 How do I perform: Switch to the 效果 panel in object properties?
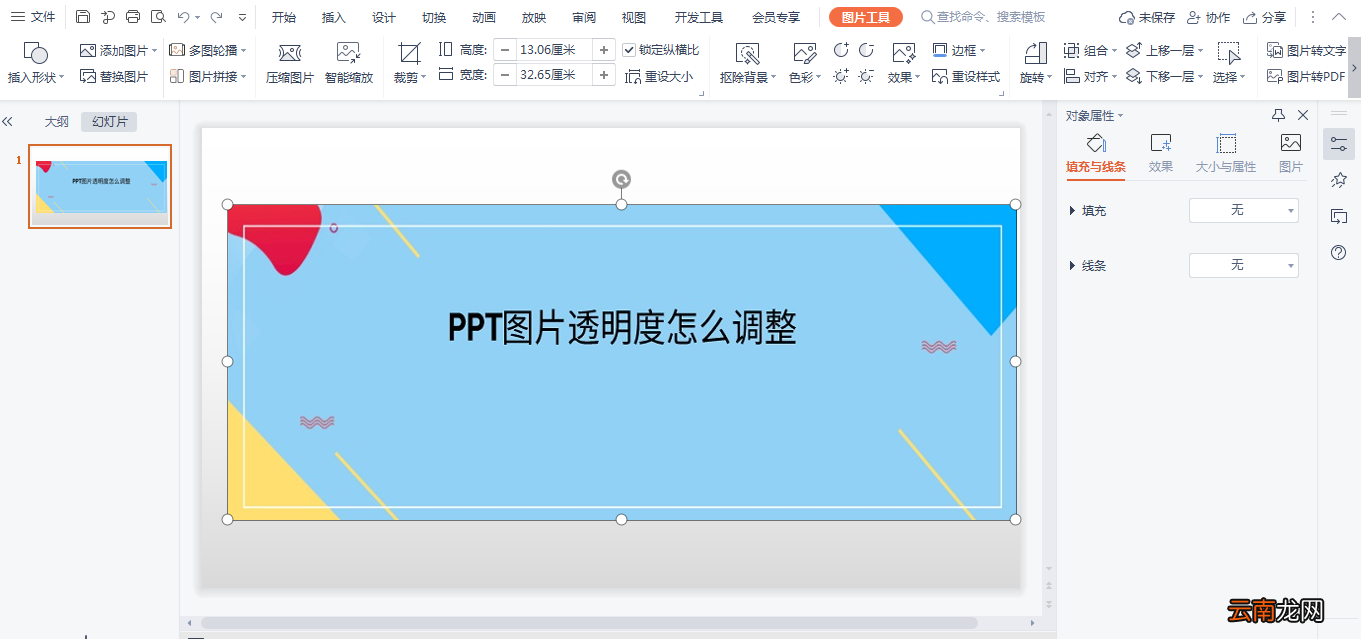1160,152
